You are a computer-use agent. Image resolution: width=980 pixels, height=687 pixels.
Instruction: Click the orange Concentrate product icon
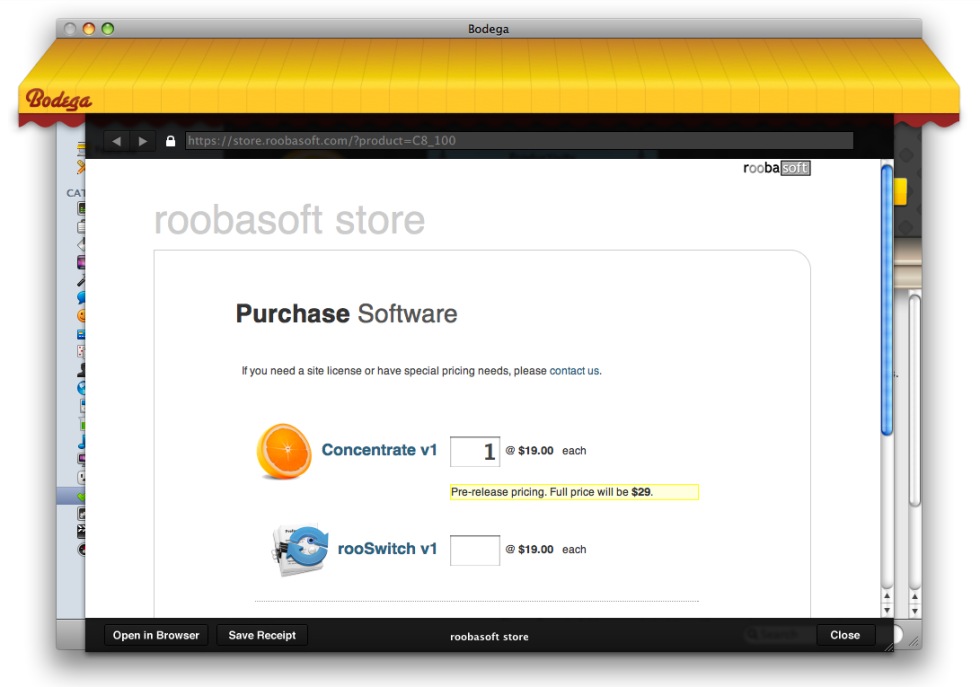coord(284,451)
